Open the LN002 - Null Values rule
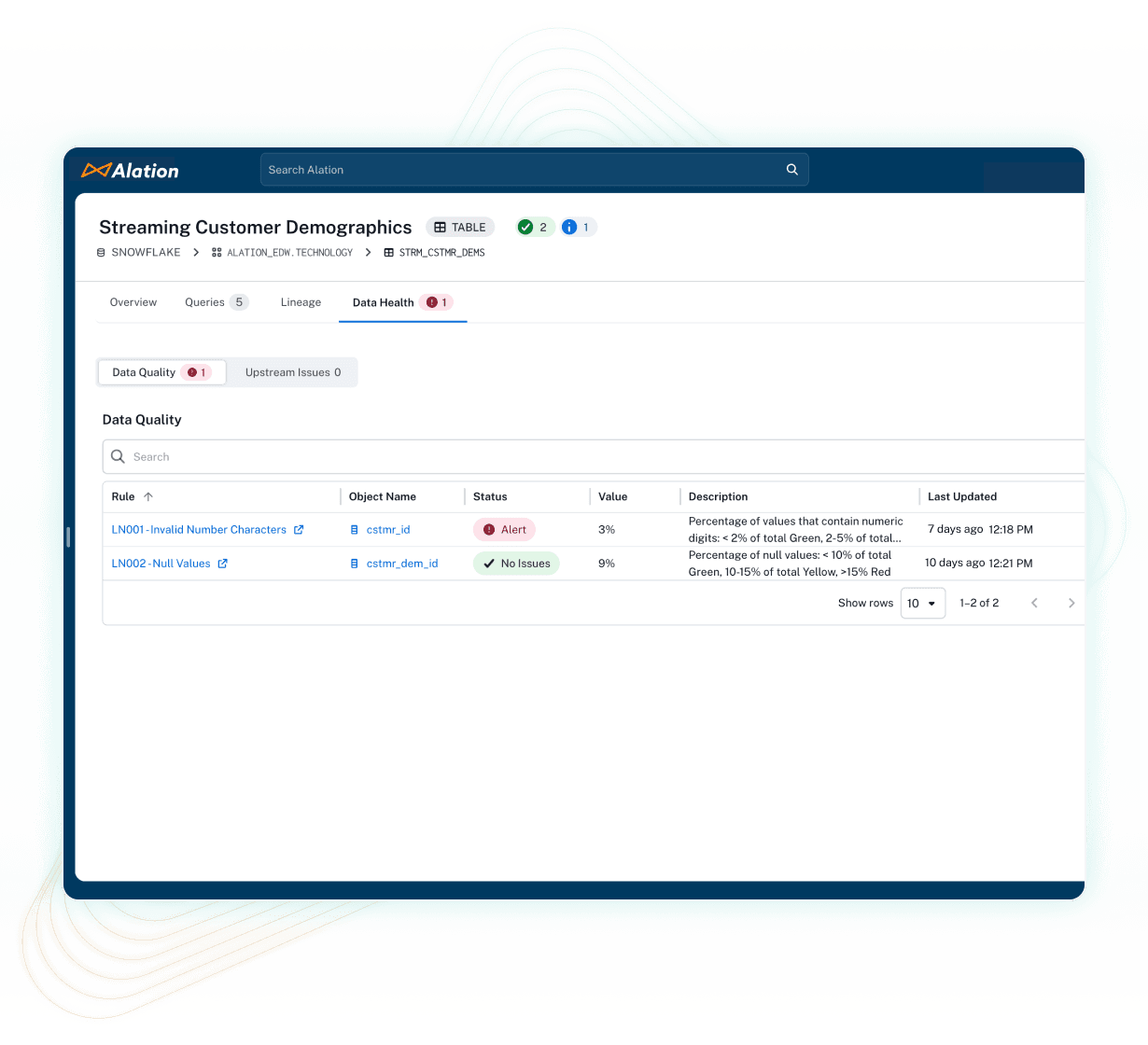Screen dimensions: 1148x1045 [x=161, y=563]
